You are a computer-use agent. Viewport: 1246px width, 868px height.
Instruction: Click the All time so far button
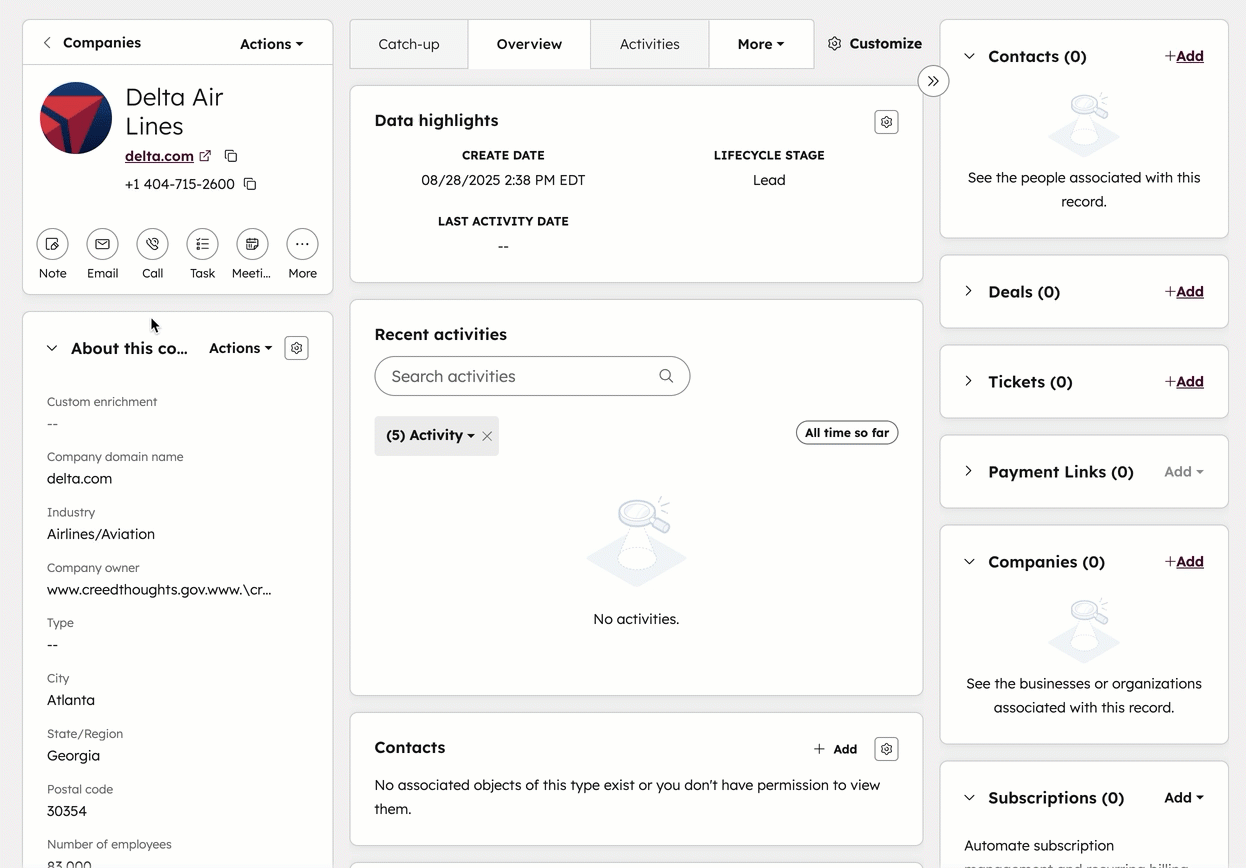[847, 433]
